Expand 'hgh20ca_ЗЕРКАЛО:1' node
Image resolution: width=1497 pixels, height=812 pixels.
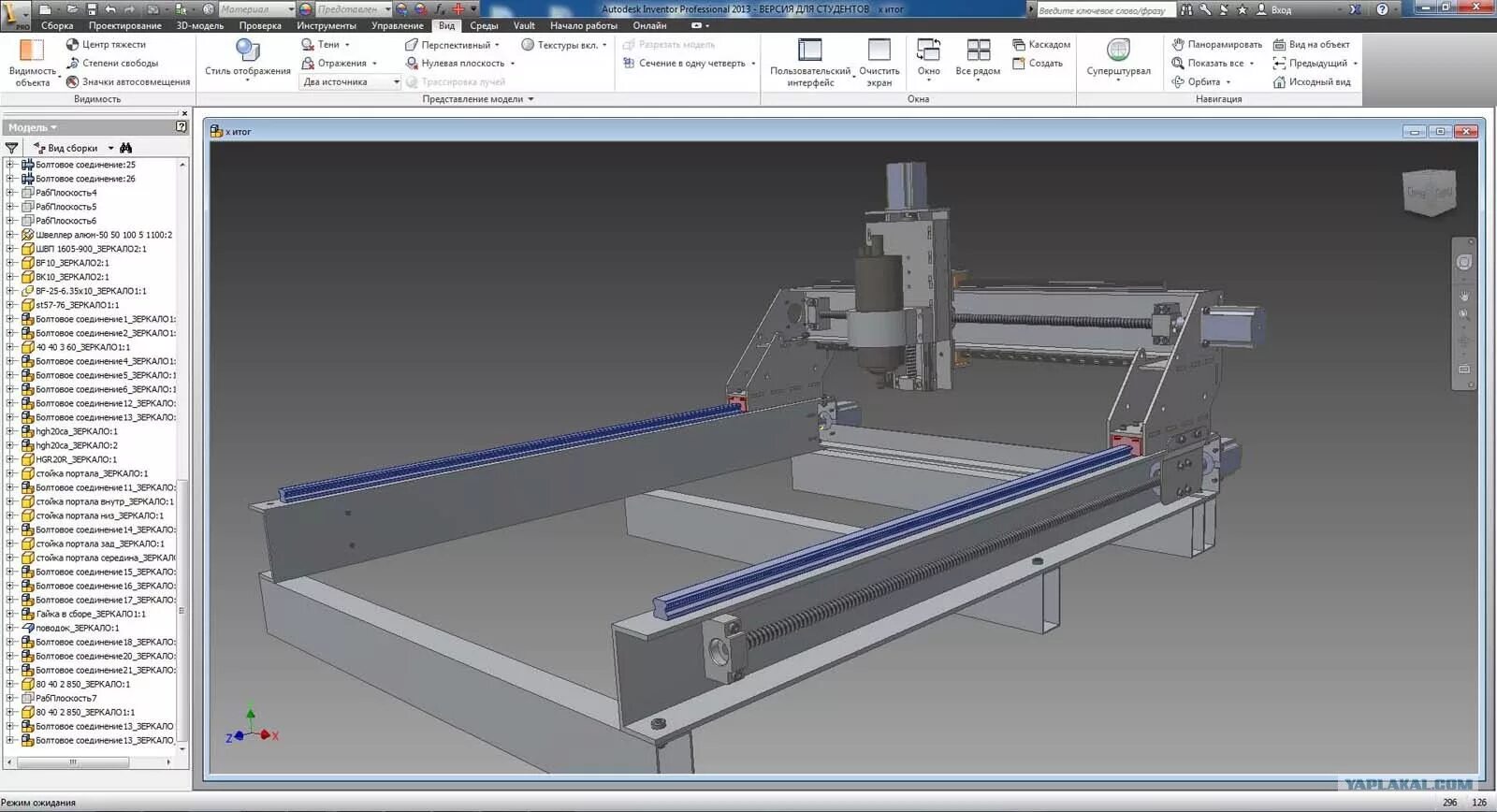tap(9, 431)
